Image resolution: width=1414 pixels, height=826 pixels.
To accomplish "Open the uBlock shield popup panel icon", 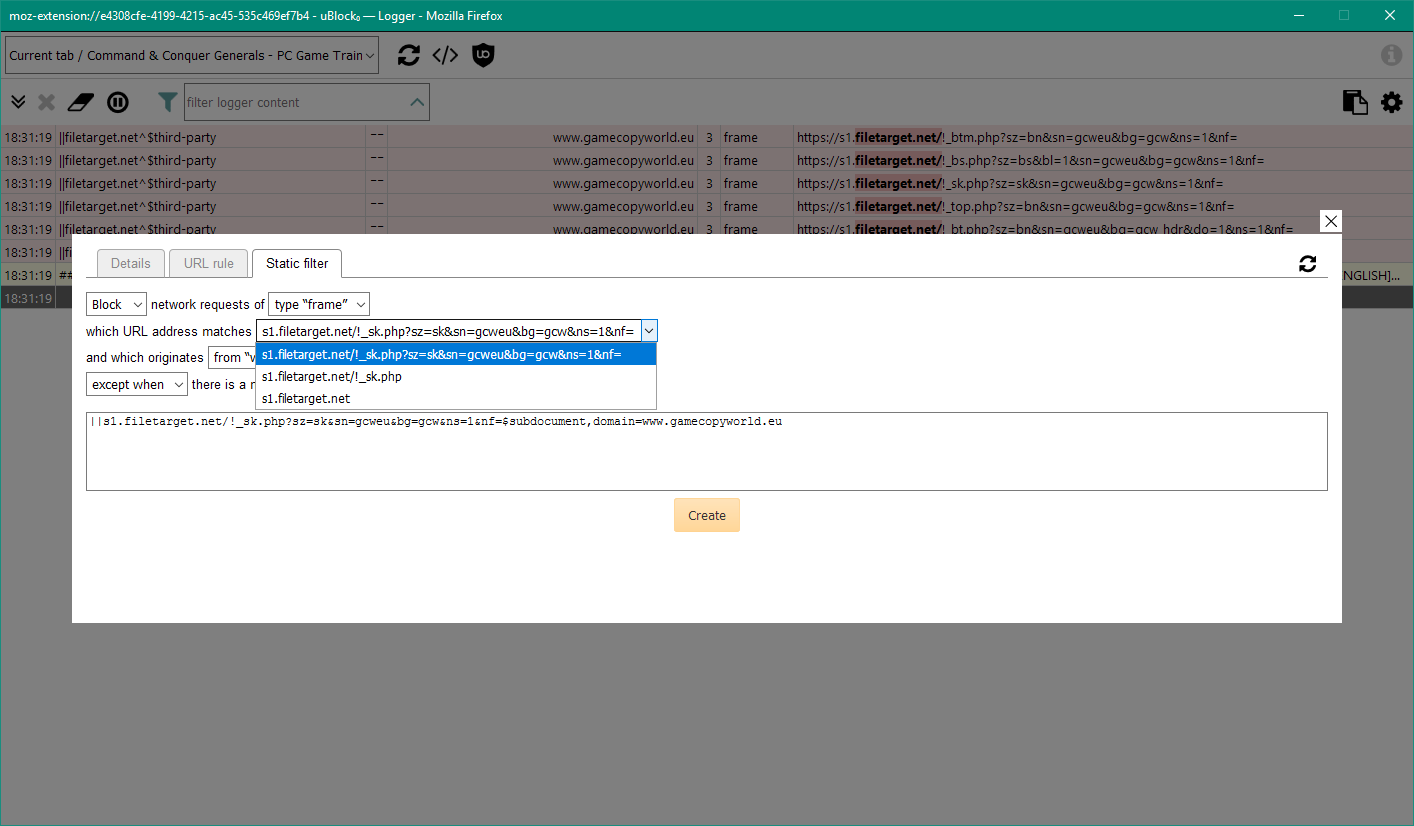I will 483,55.
